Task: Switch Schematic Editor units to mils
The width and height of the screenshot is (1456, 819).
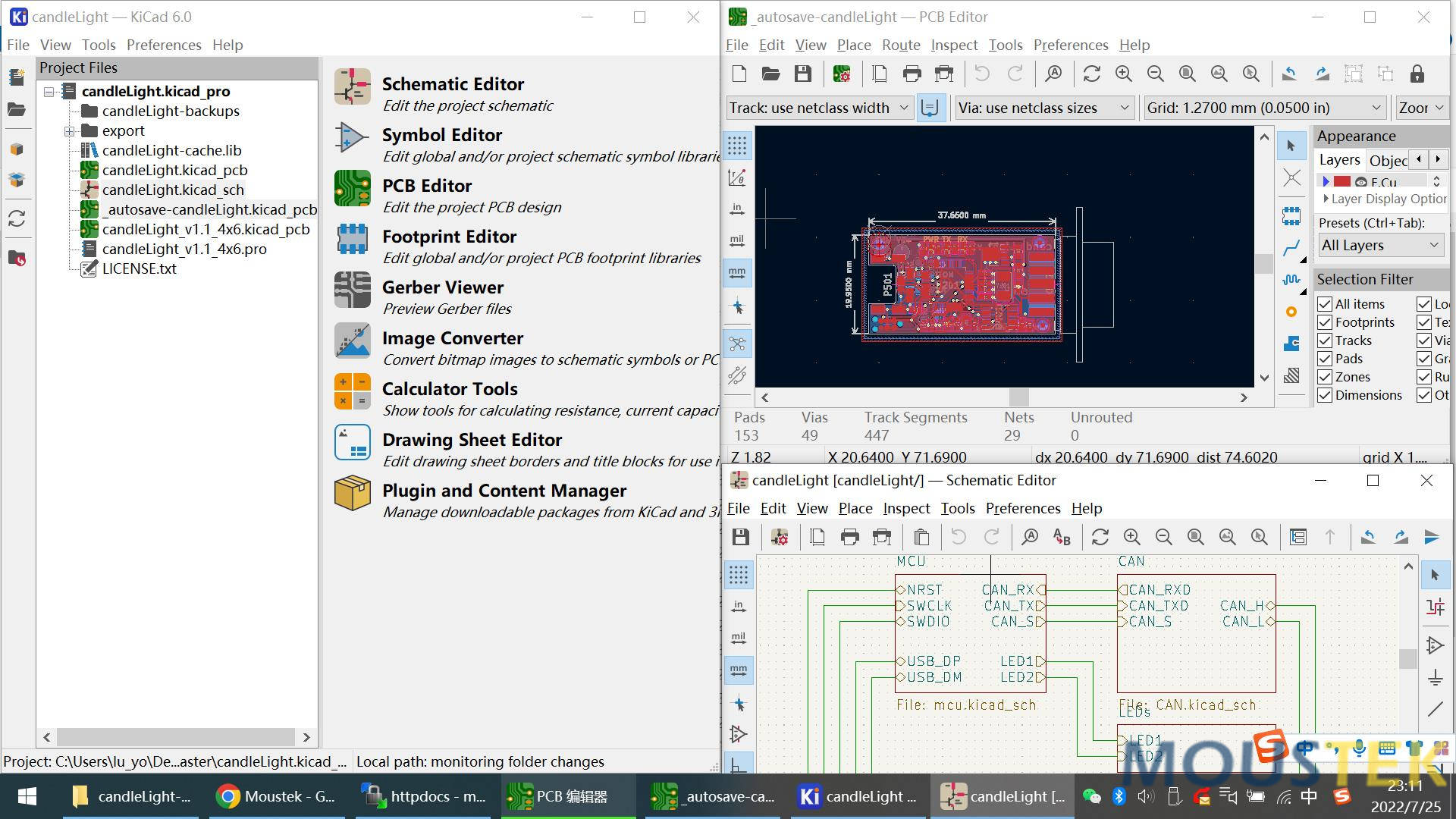Action: click(739, 638)
